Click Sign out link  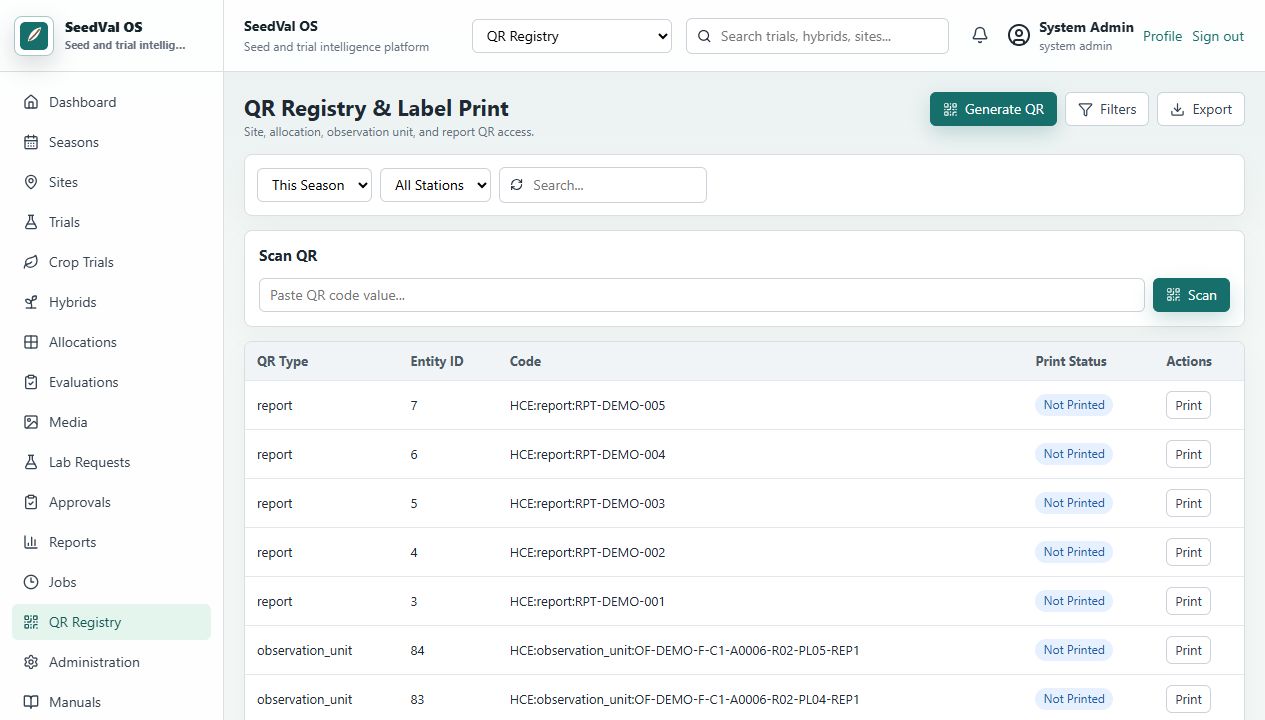1218,36
